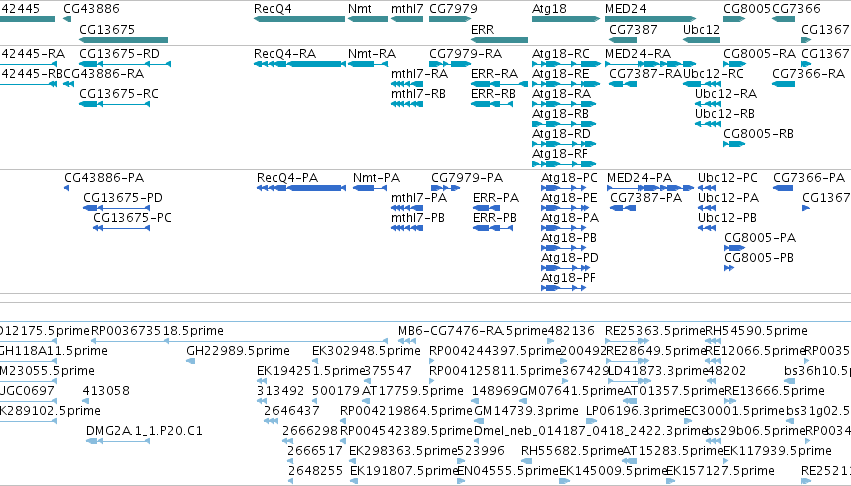The width and height of the screenshot is (851, 486).
Task: Select the CG8005-PB protein label
Action: (759, 258)
